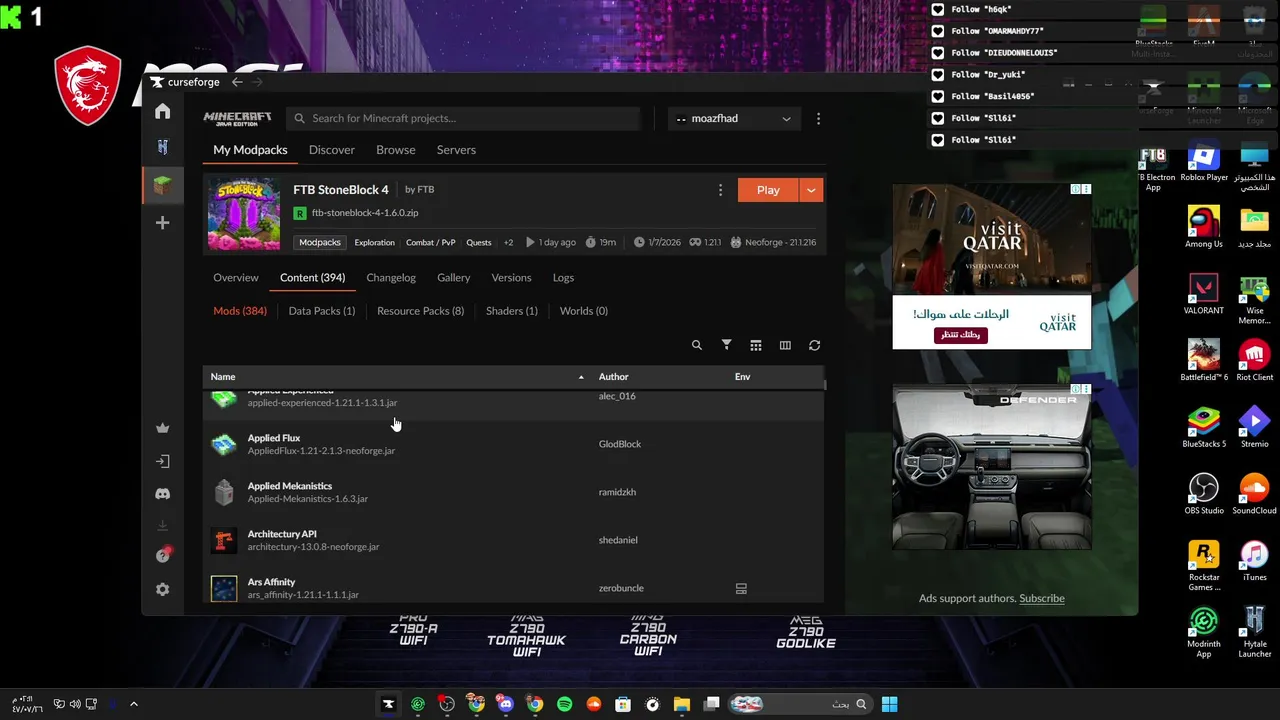The height and width of the screenshot is (720, 1280).
Task: Click the plus icon to add a game
Action: [162, 223]
